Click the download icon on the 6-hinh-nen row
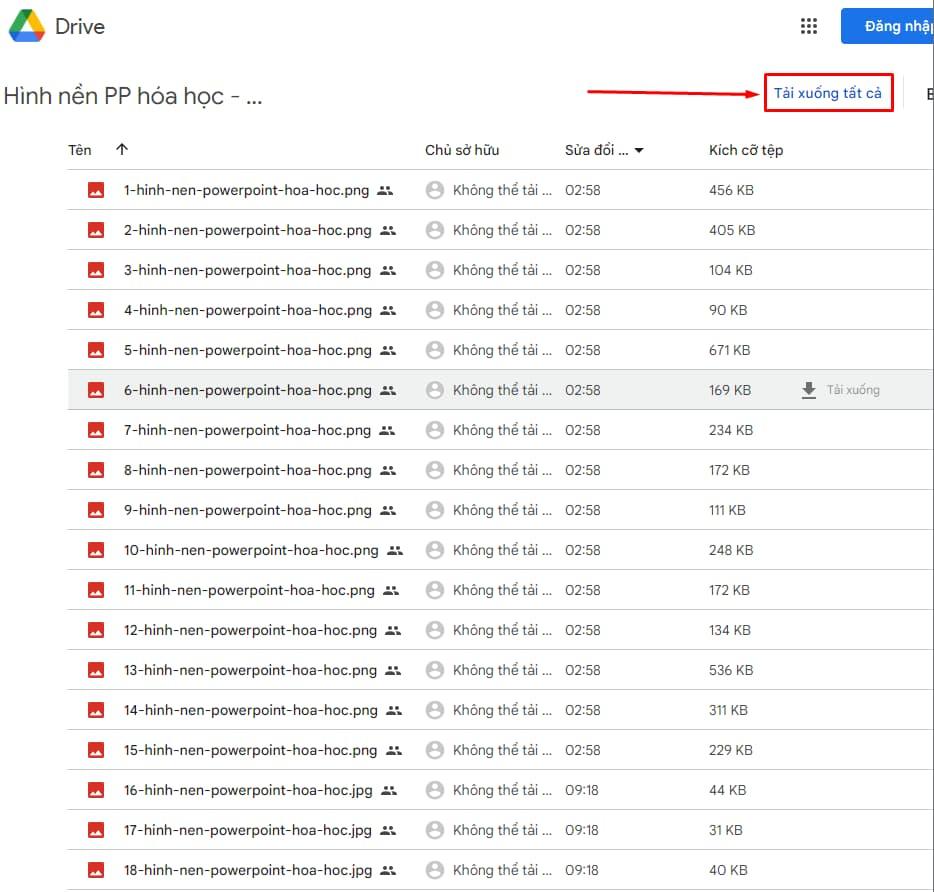The width and height of the screenshot is (934, 892). click(809, 390)
